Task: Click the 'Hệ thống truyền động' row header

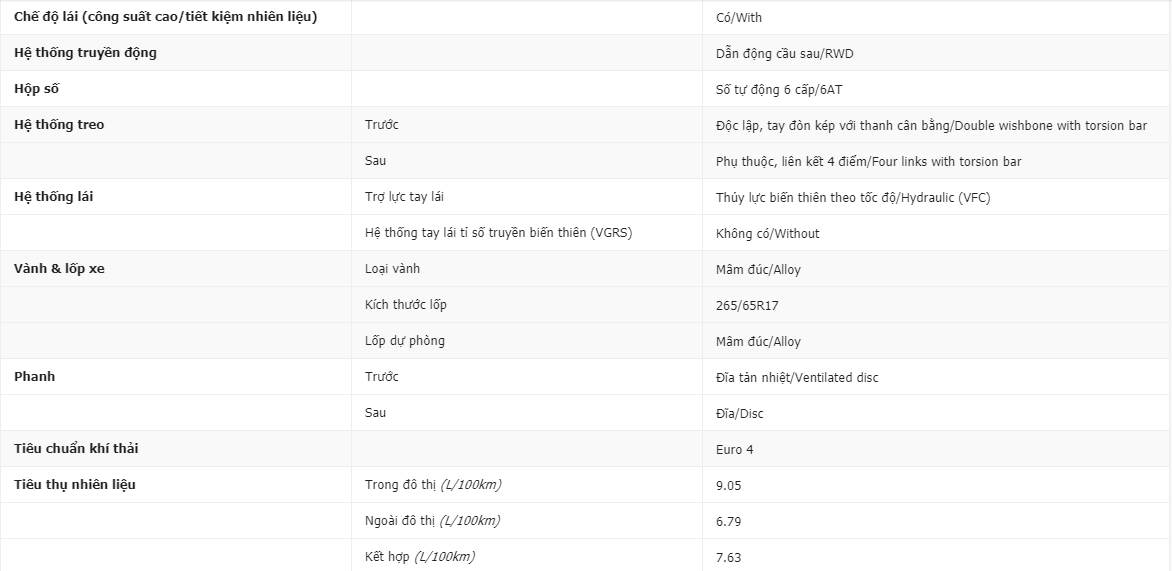Action: 85,53
